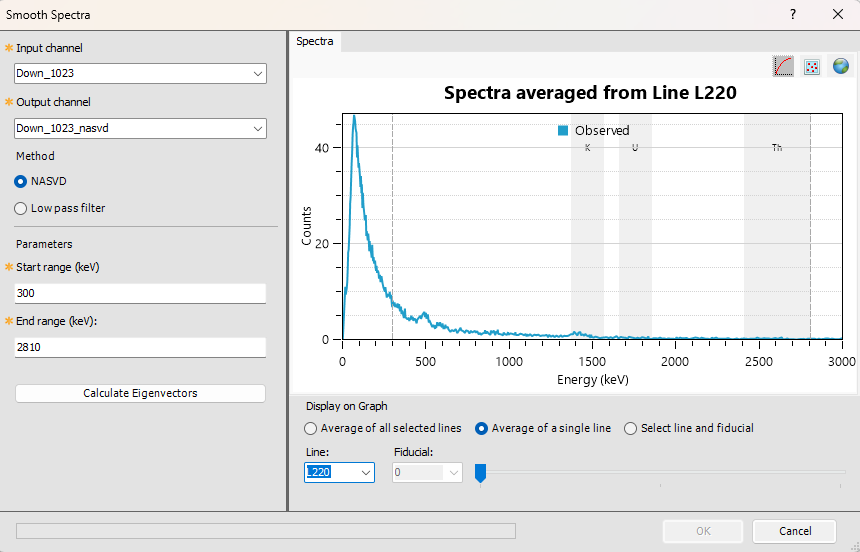Click the Observed legend color marker
The height and width of the screenshot is (552, 860).
click(563, 130)
